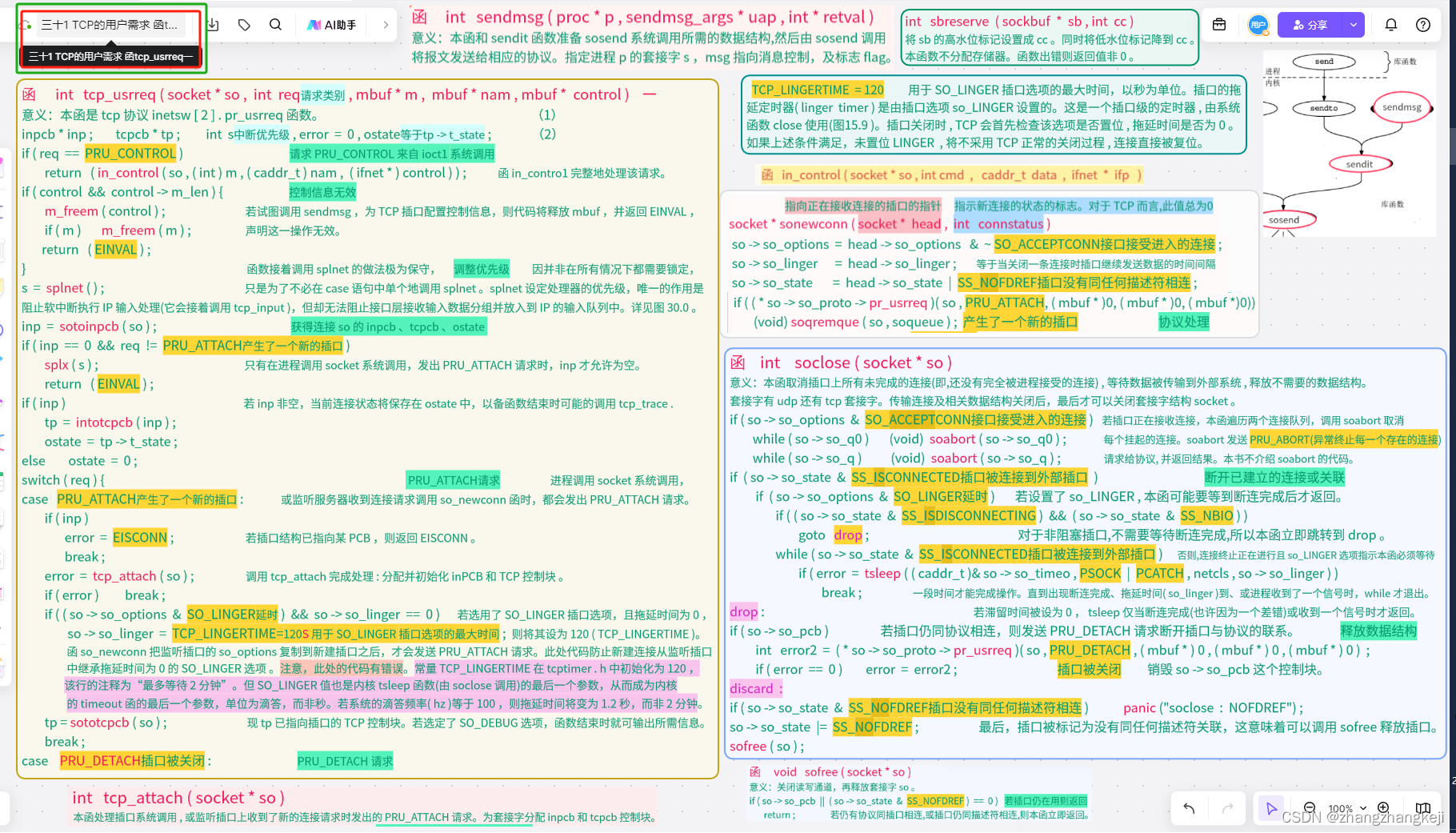
Task: Open the share options dropdown arrow
Action: point(1354,25)
